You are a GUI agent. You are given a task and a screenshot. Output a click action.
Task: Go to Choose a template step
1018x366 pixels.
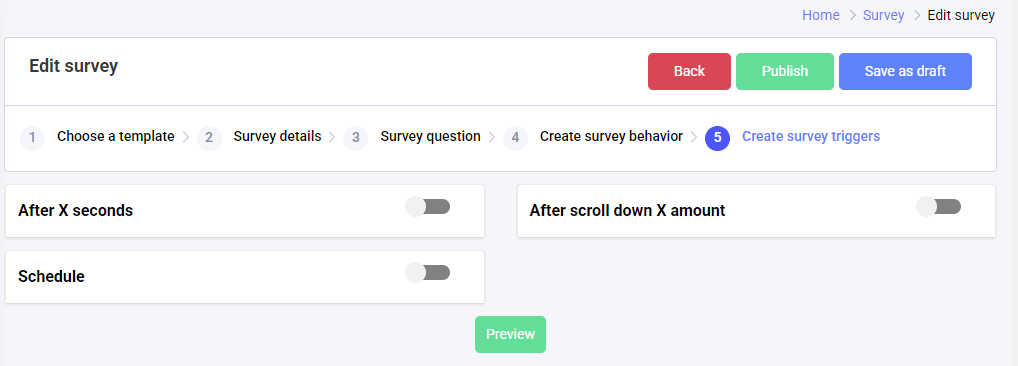[116, 137]
